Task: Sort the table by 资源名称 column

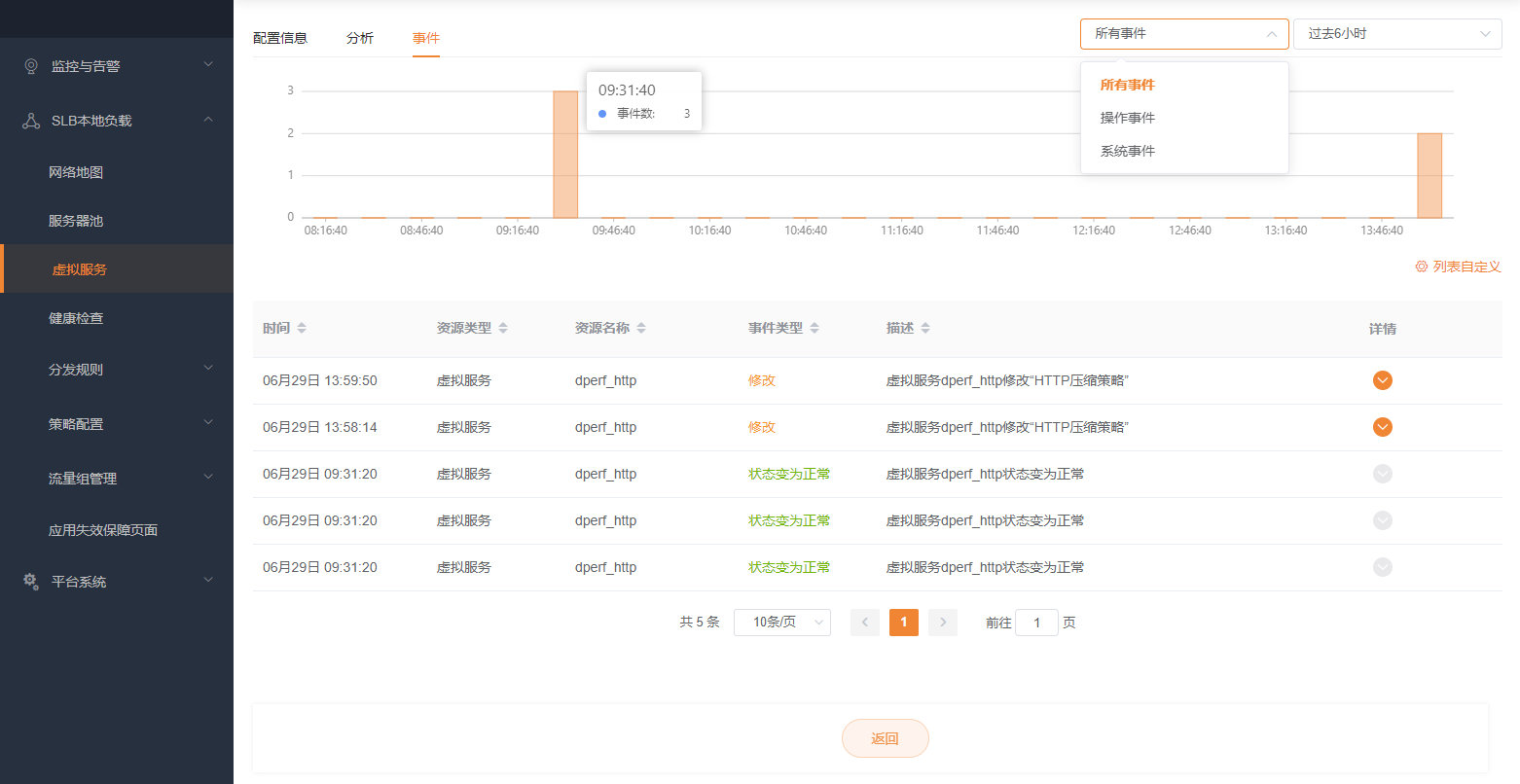Action: coord(641,329)
